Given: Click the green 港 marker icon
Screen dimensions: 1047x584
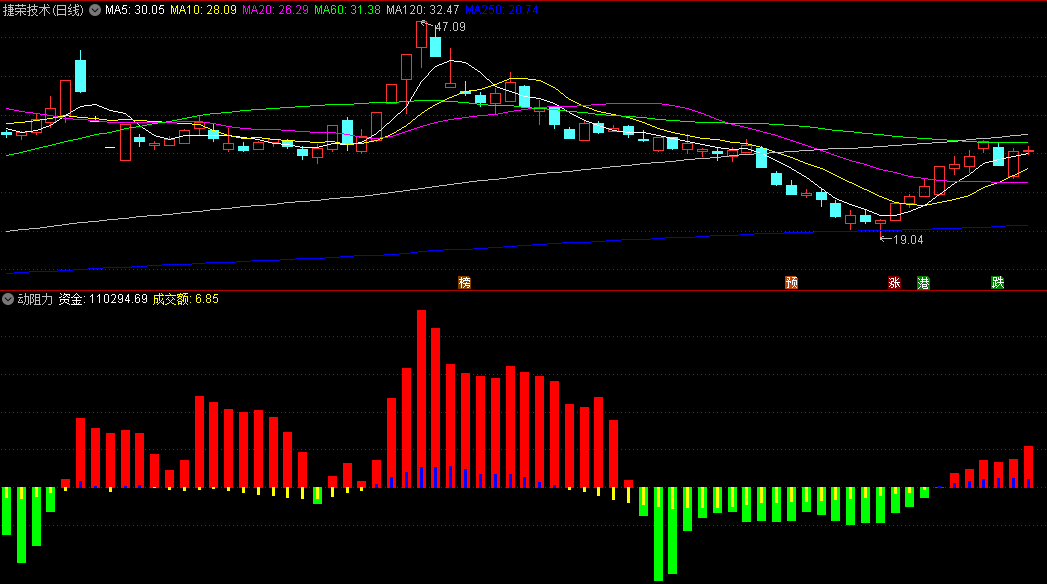Looking at the screenshot, I should [x=923, y=282].
